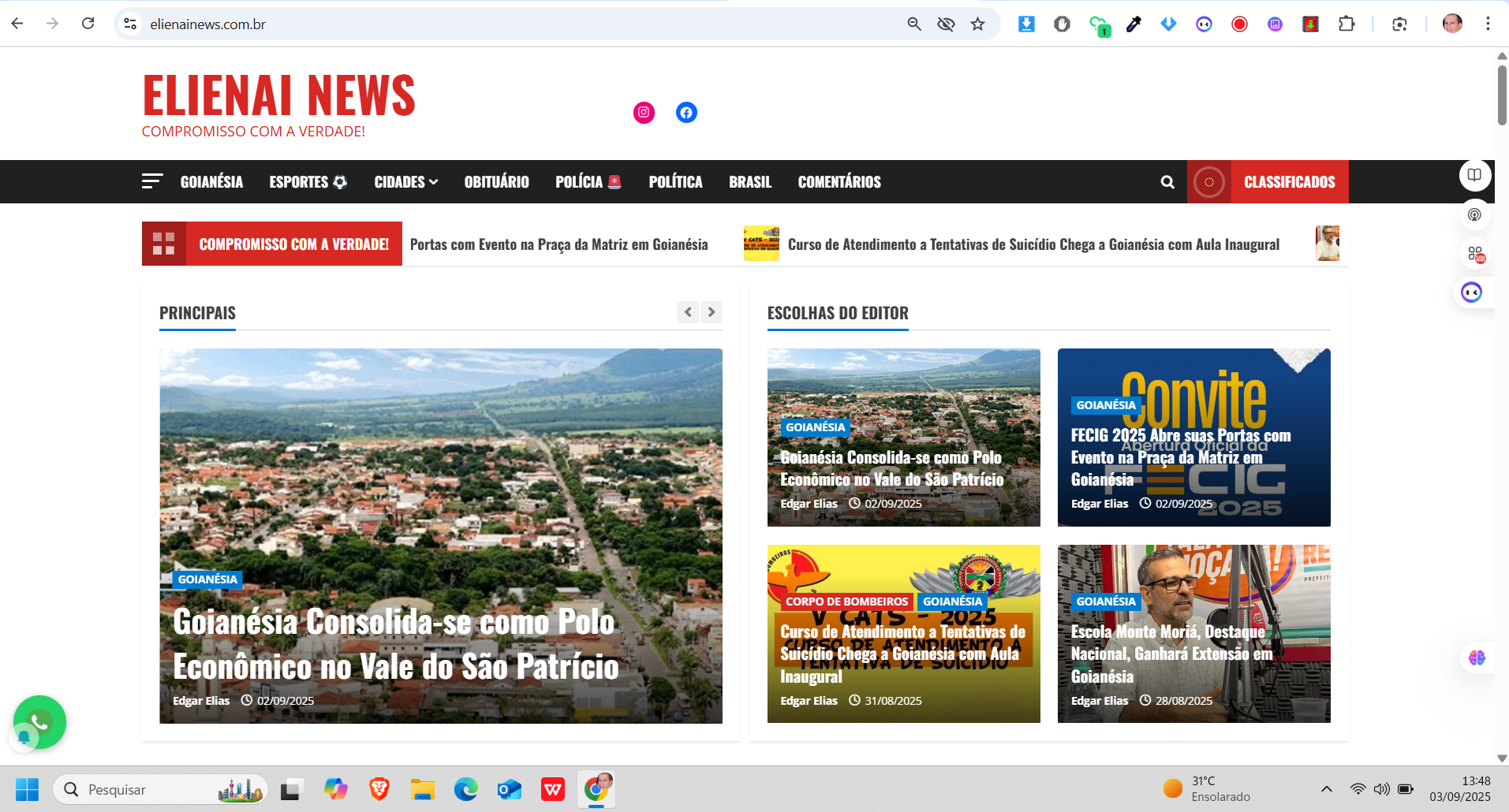Go to next Principais slide
Viewport: 1509px width, 812px height.
(712, 312)
